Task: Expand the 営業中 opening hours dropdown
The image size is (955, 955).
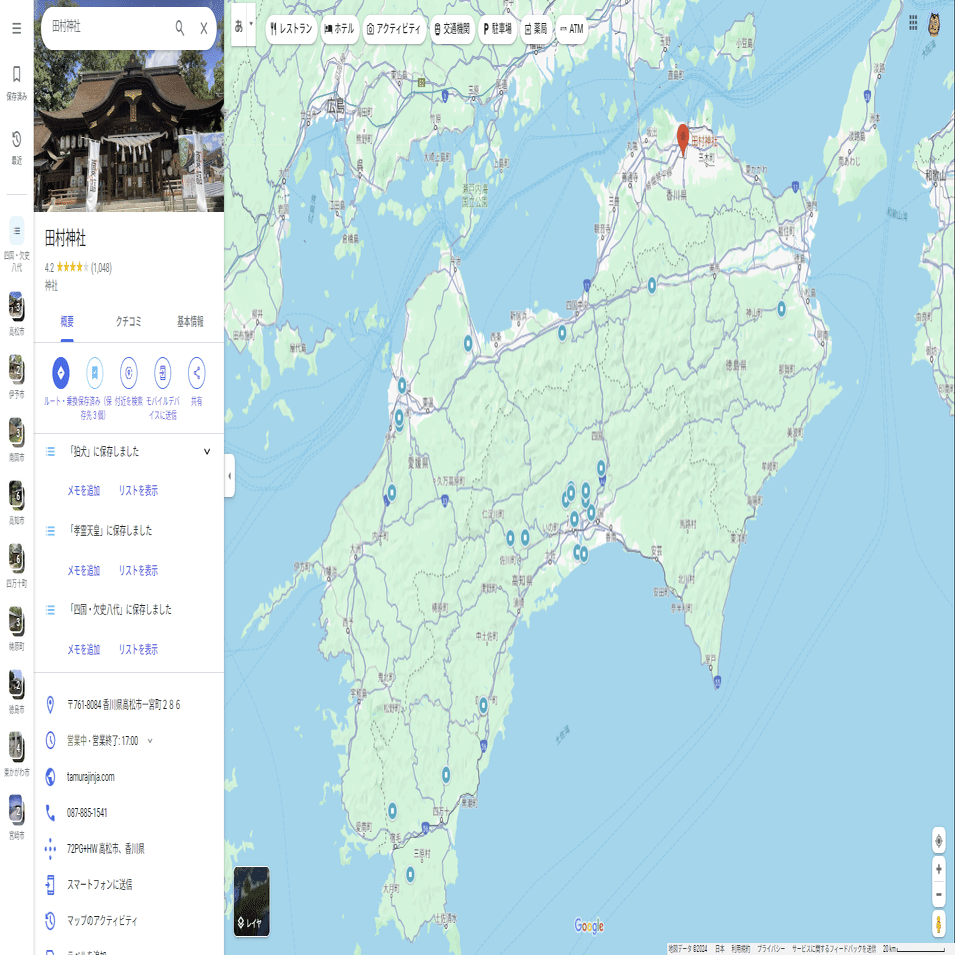Action: [x=150, y=741]
